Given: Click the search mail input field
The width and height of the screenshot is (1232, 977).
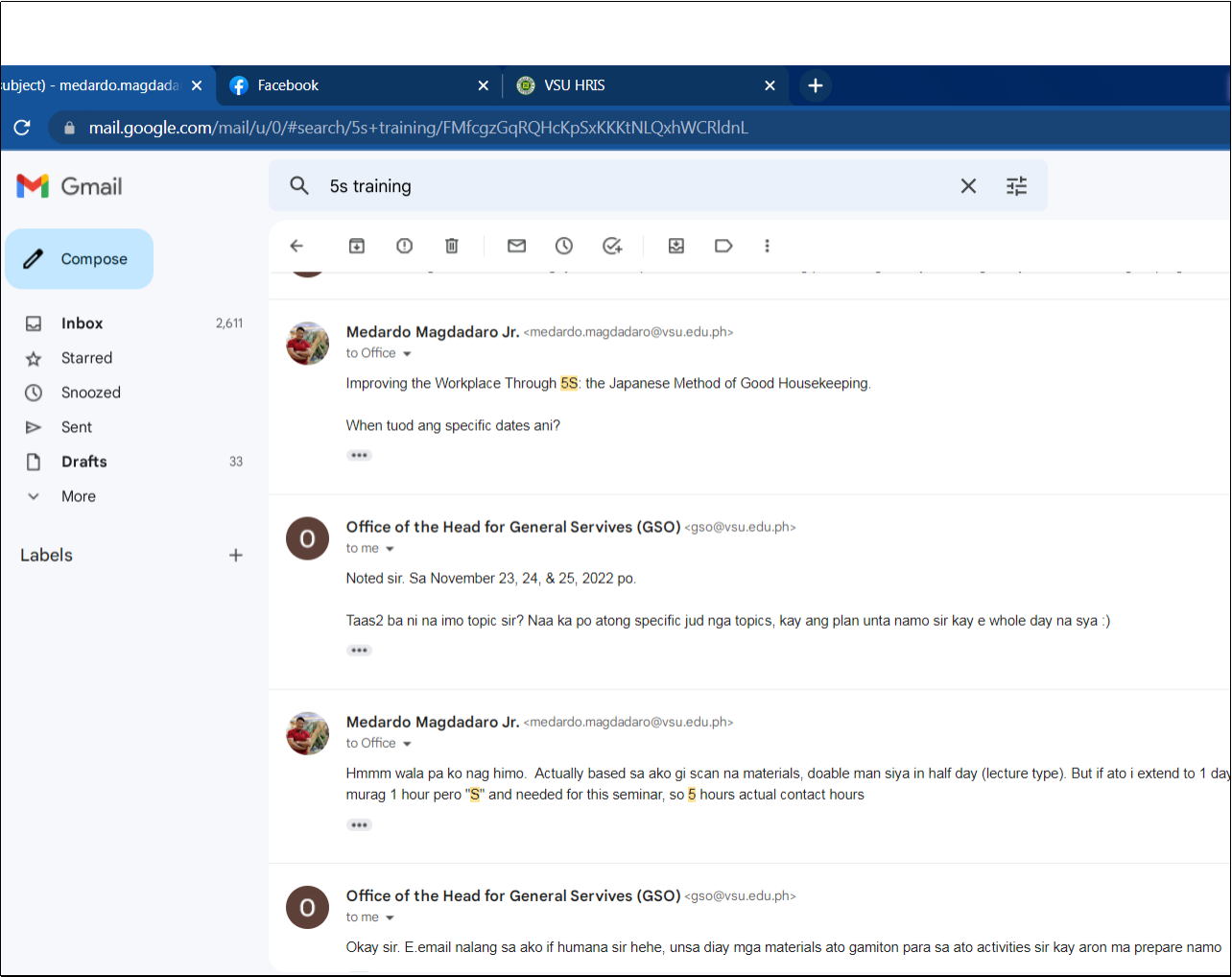Looking at the screenshot, I should 633,186.
